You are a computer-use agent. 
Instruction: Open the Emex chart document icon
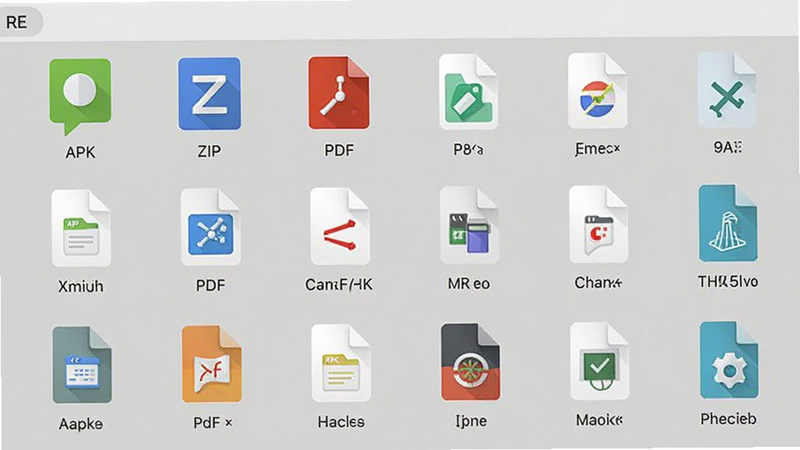click(x=597, y=91)
